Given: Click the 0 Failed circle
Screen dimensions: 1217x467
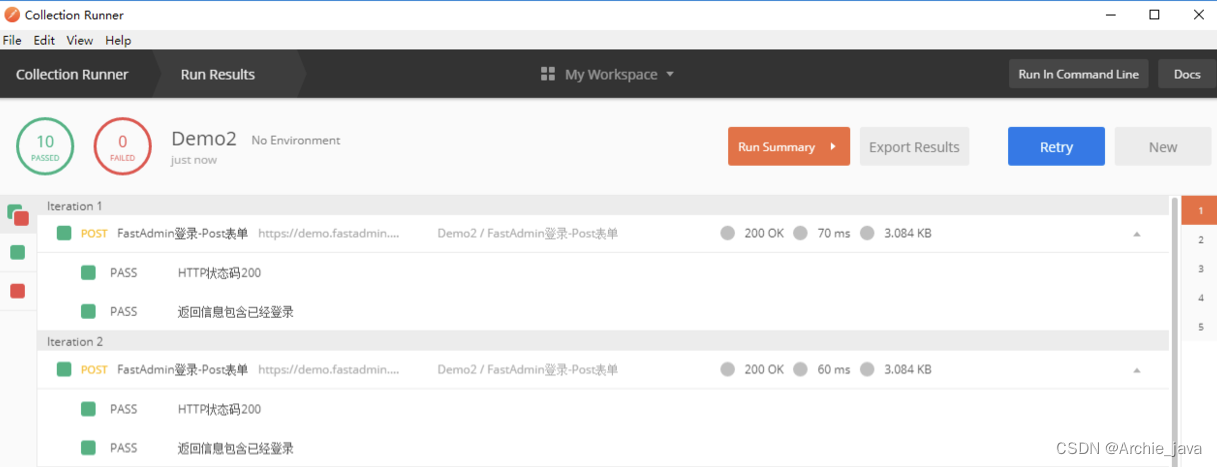Looking at the screenshot, I should click(x=122, y=147).
